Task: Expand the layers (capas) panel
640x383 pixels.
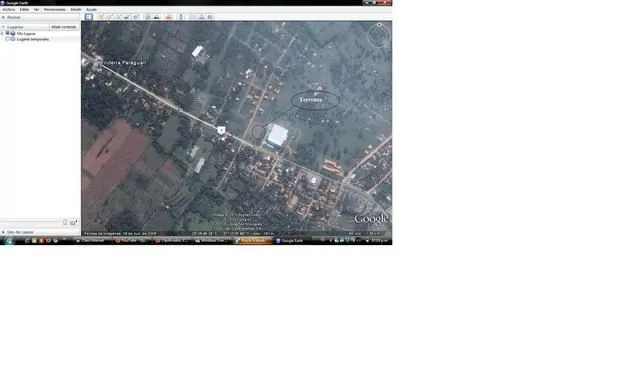Action: (x=3, y=232)
